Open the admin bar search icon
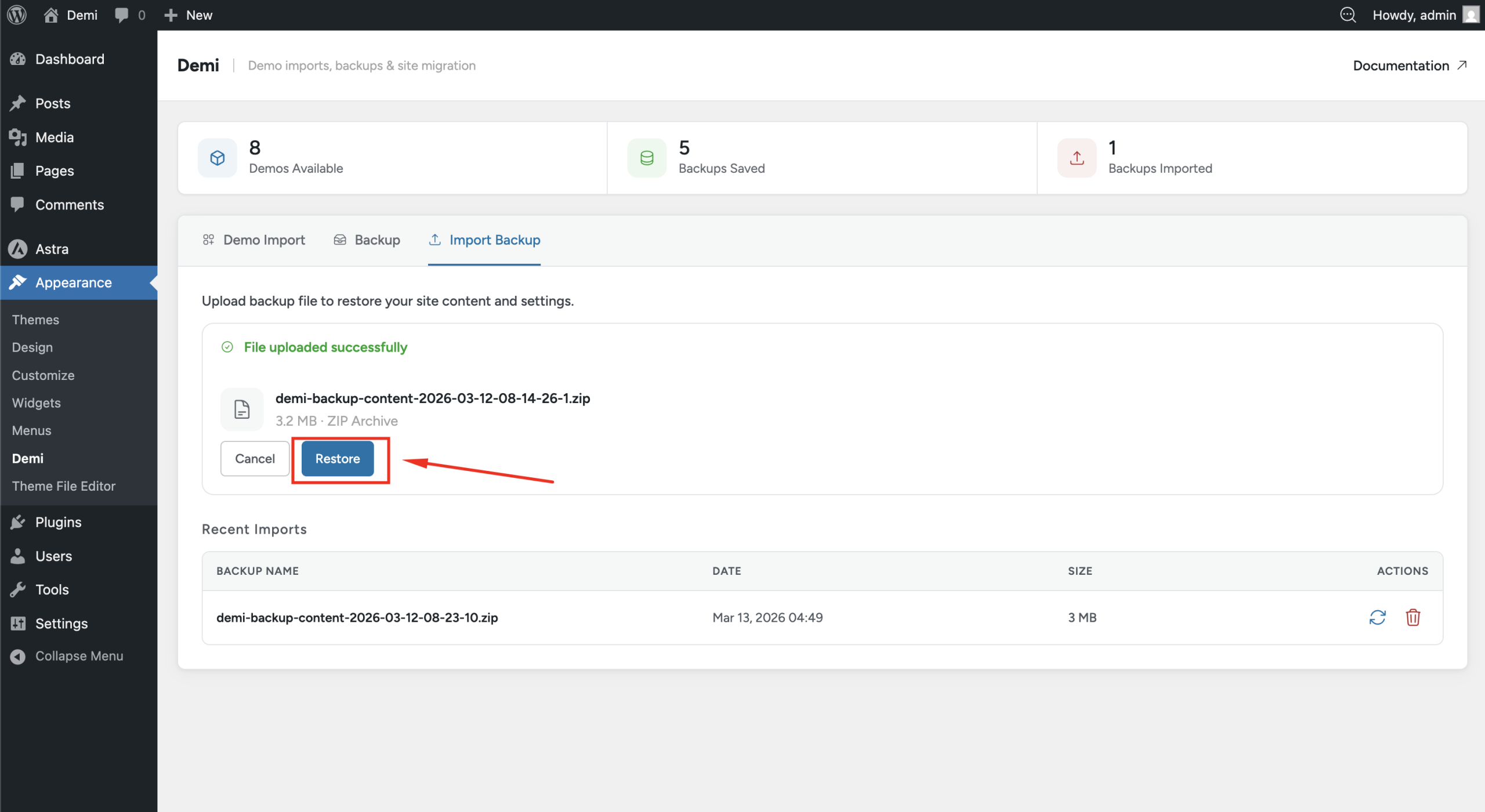 [1348, 15]
